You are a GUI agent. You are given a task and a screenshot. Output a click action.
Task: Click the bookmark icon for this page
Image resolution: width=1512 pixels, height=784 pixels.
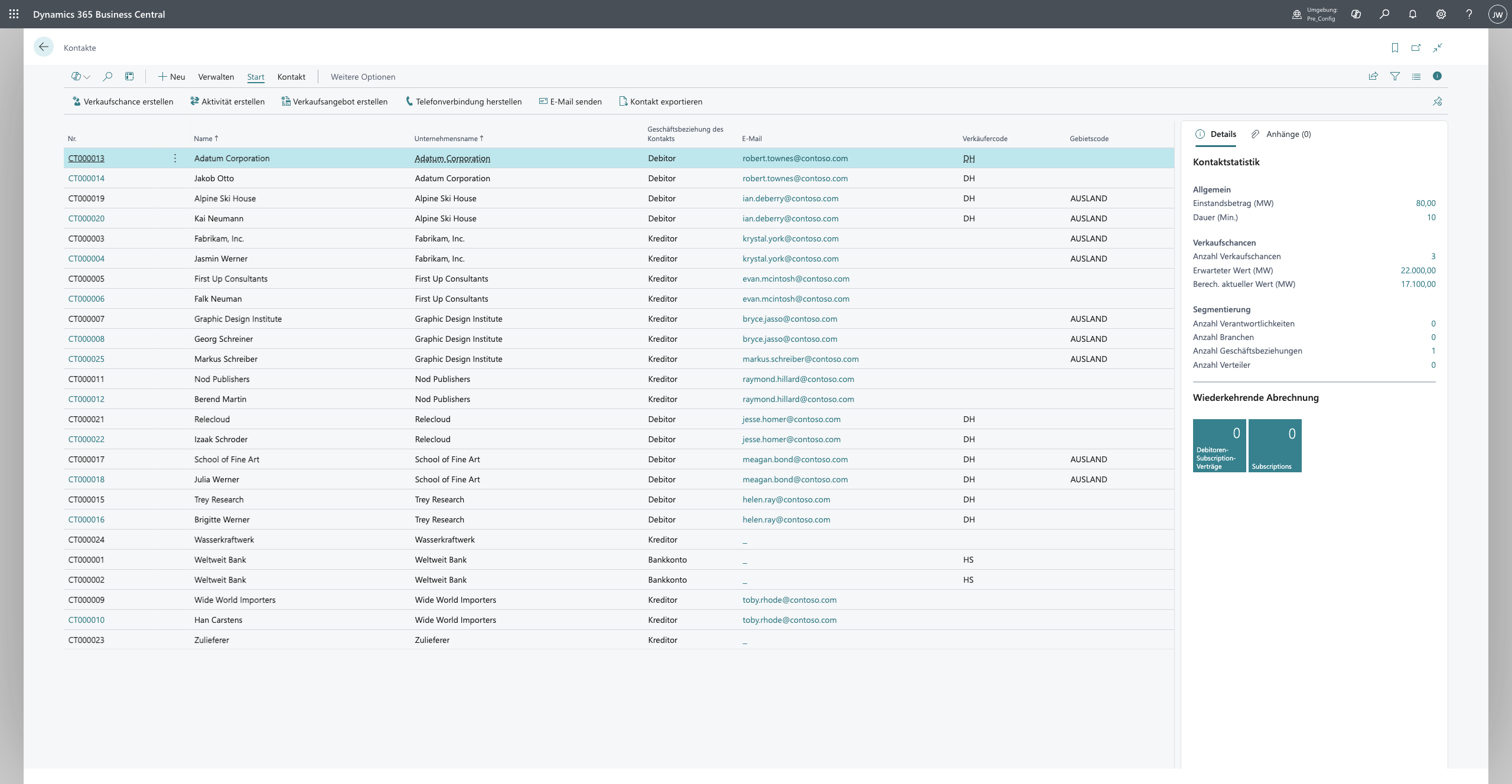click(1395, 48)
